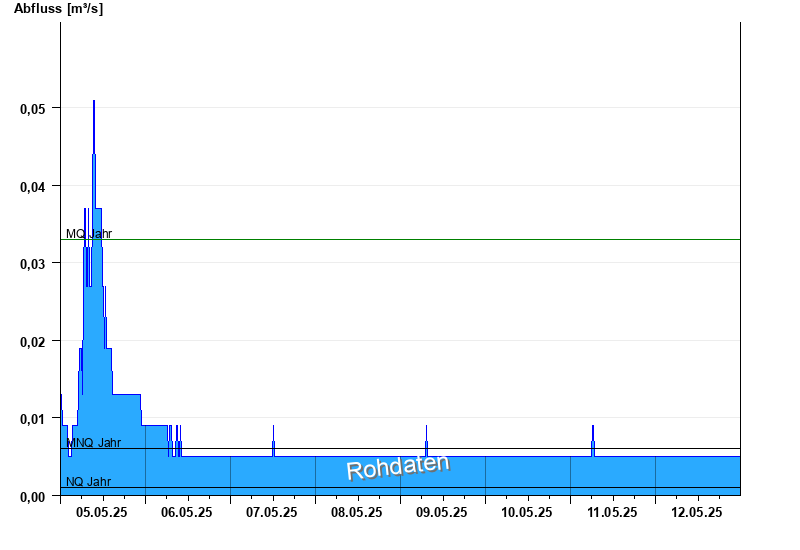The image size is (800, 550).
Task: Click the 0,00 y-axis label
Action: [x=33, y=497]
